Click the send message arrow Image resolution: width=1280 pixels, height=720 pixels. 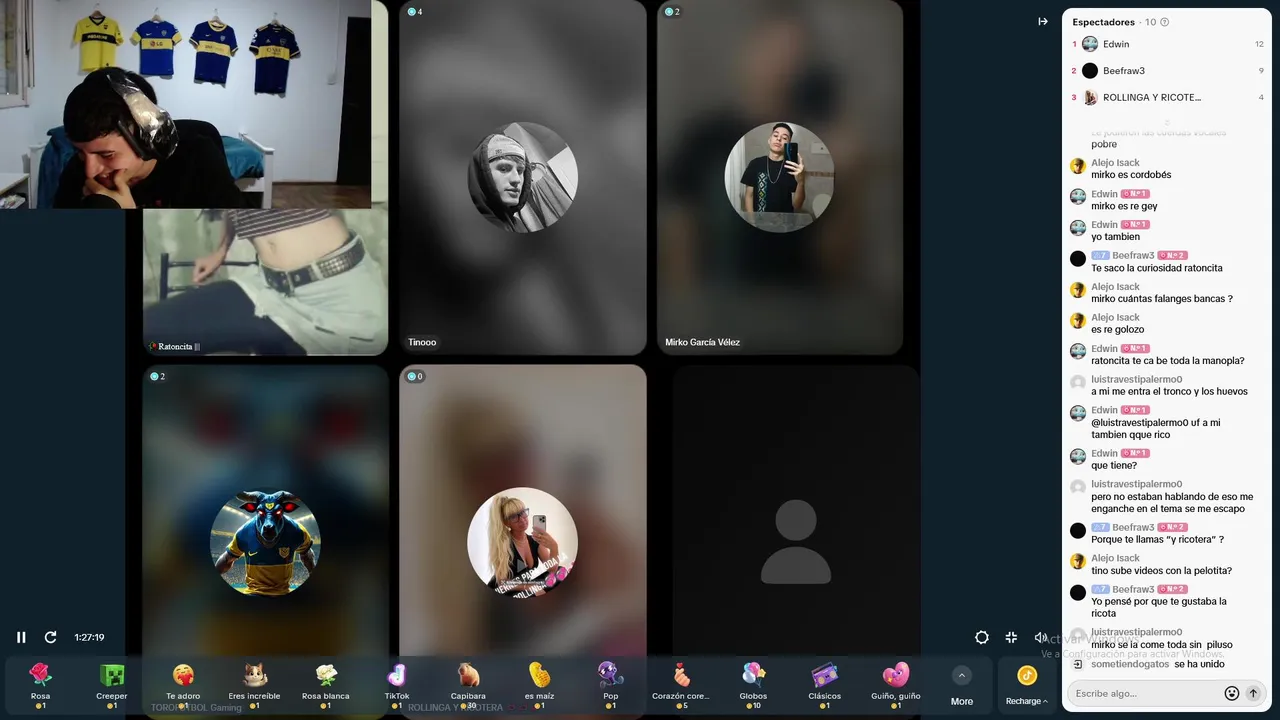click(1253, 693)
